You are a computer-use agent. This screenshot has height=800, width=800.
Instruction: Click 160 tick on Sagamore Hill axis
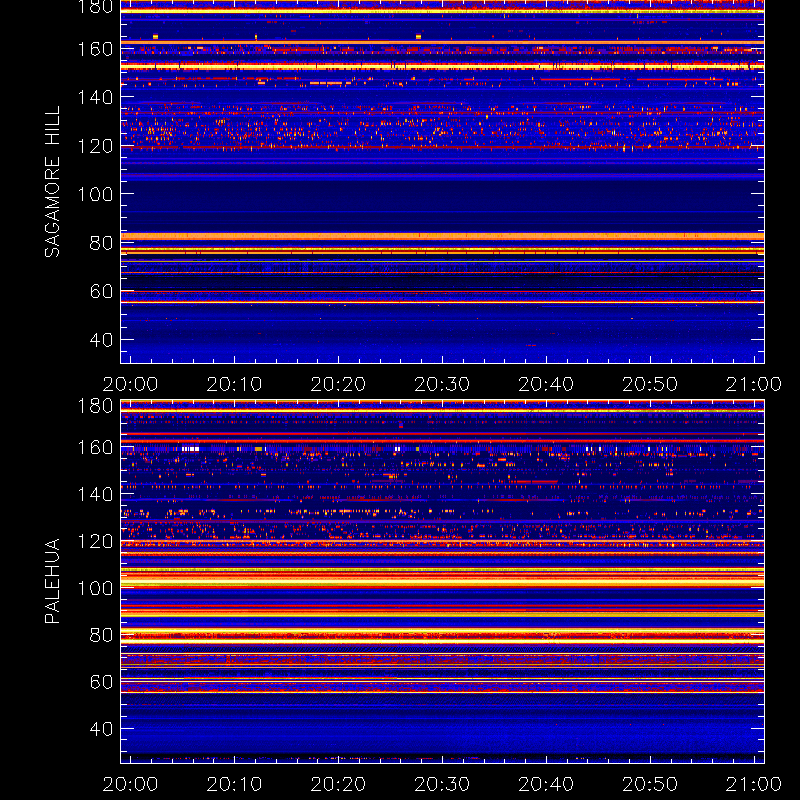[95, 49]
